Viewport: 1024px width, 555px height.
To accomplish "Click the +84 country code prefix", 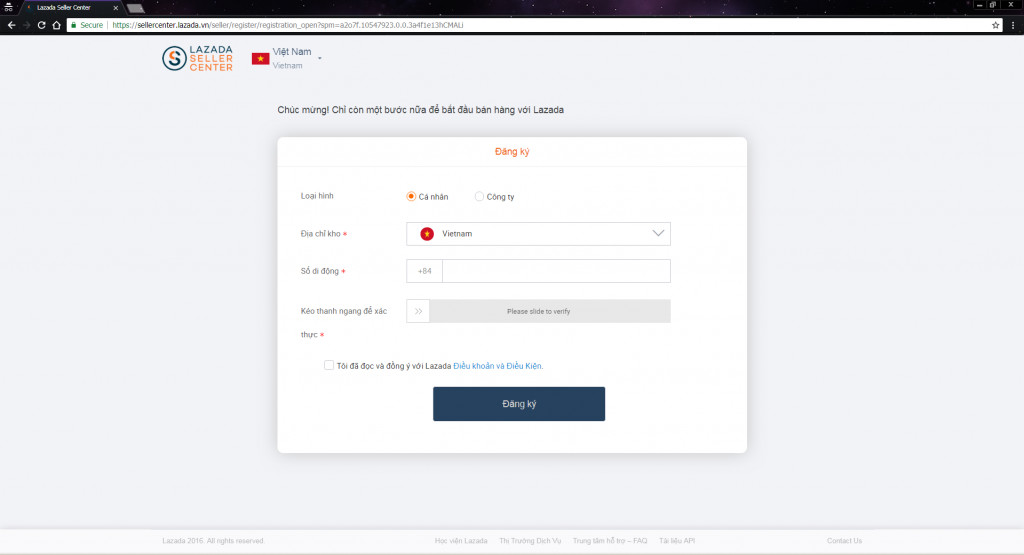I will point(424,271).
